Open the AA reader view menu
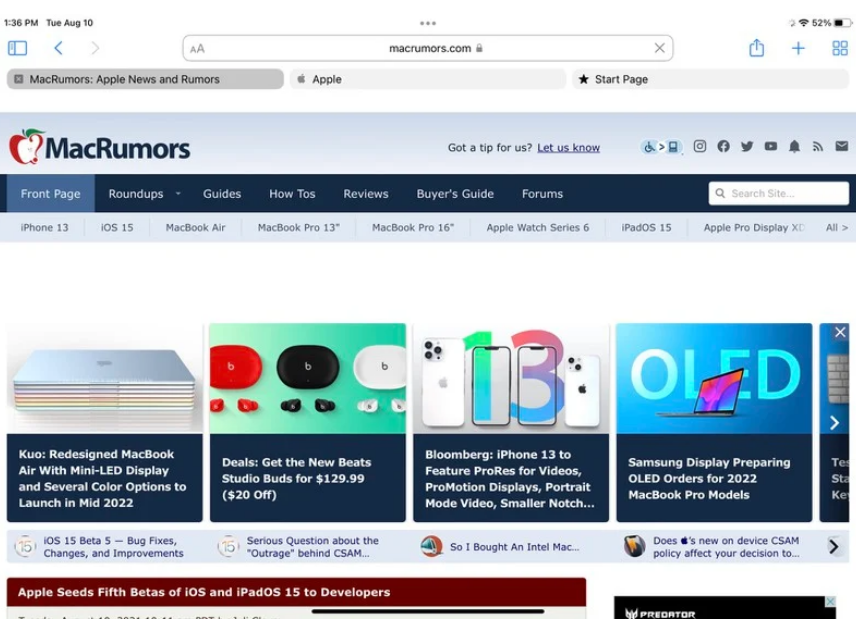Screen dimensions: 856x620 pyautogui.click(x=198, y=48)
